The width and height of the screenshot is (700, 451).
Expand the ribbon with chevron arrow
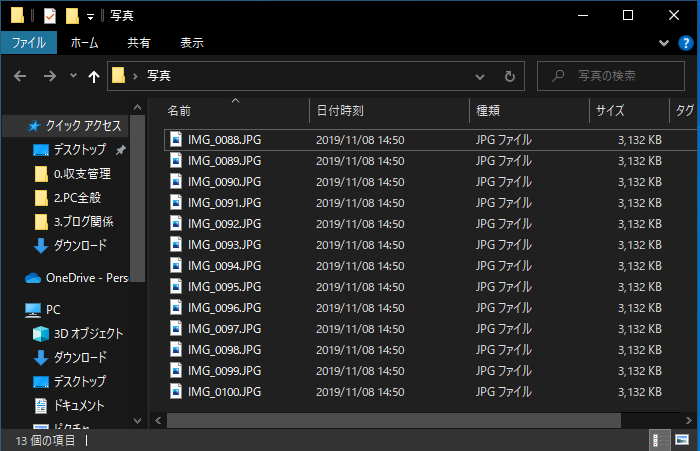point(665,43)
